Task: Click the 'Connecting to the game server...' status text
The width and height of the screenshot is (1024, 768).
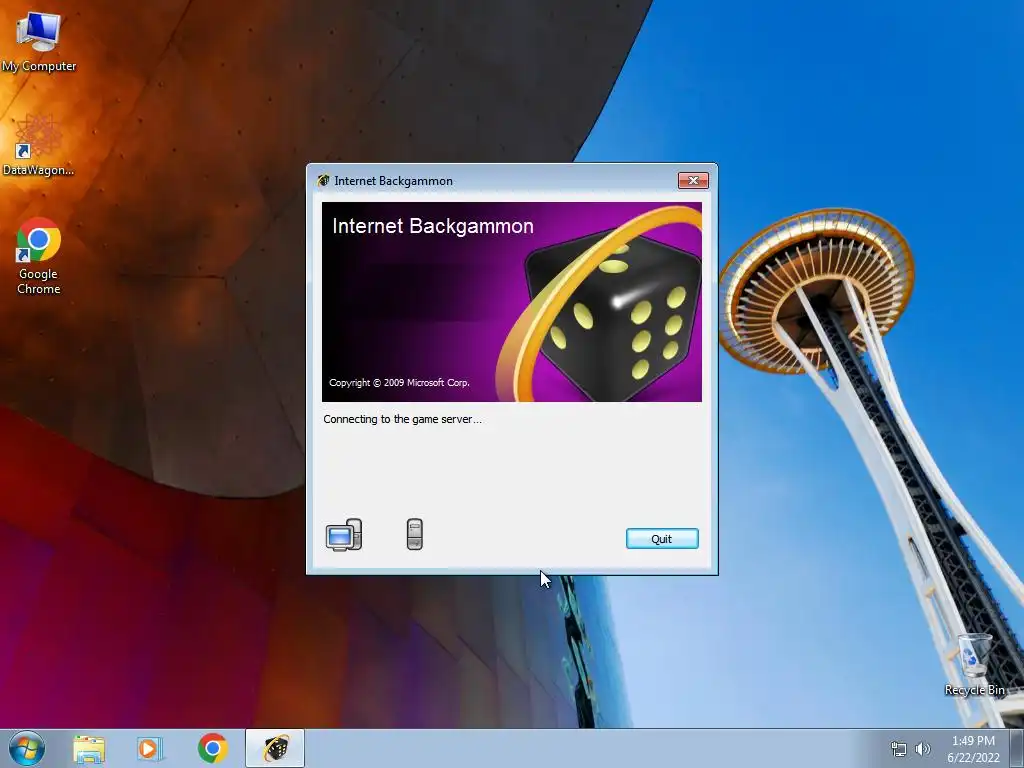Action: click(402, 419)
